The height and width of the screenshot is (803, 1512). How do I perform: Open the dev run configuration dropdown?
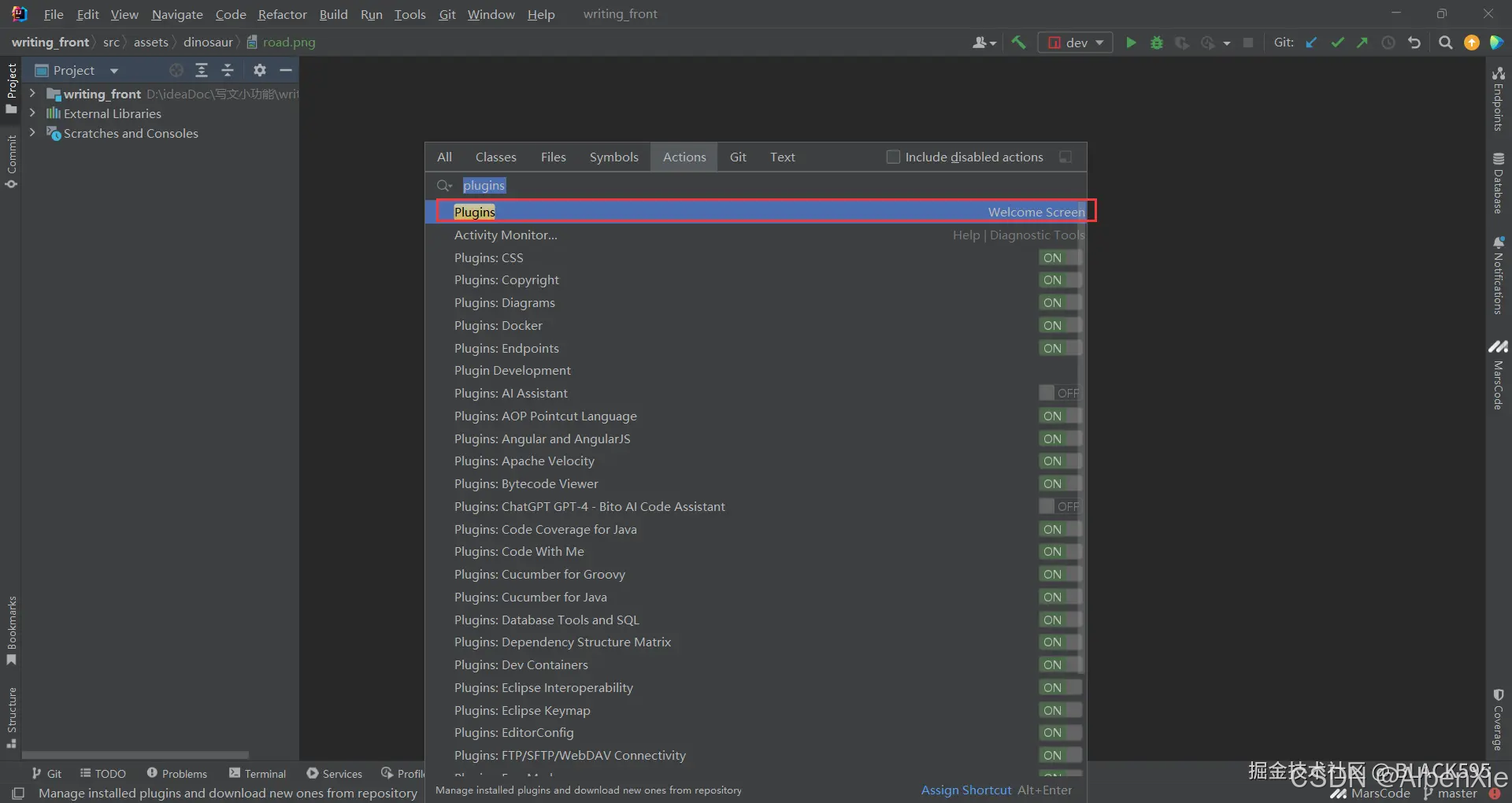coord(1099,43)
